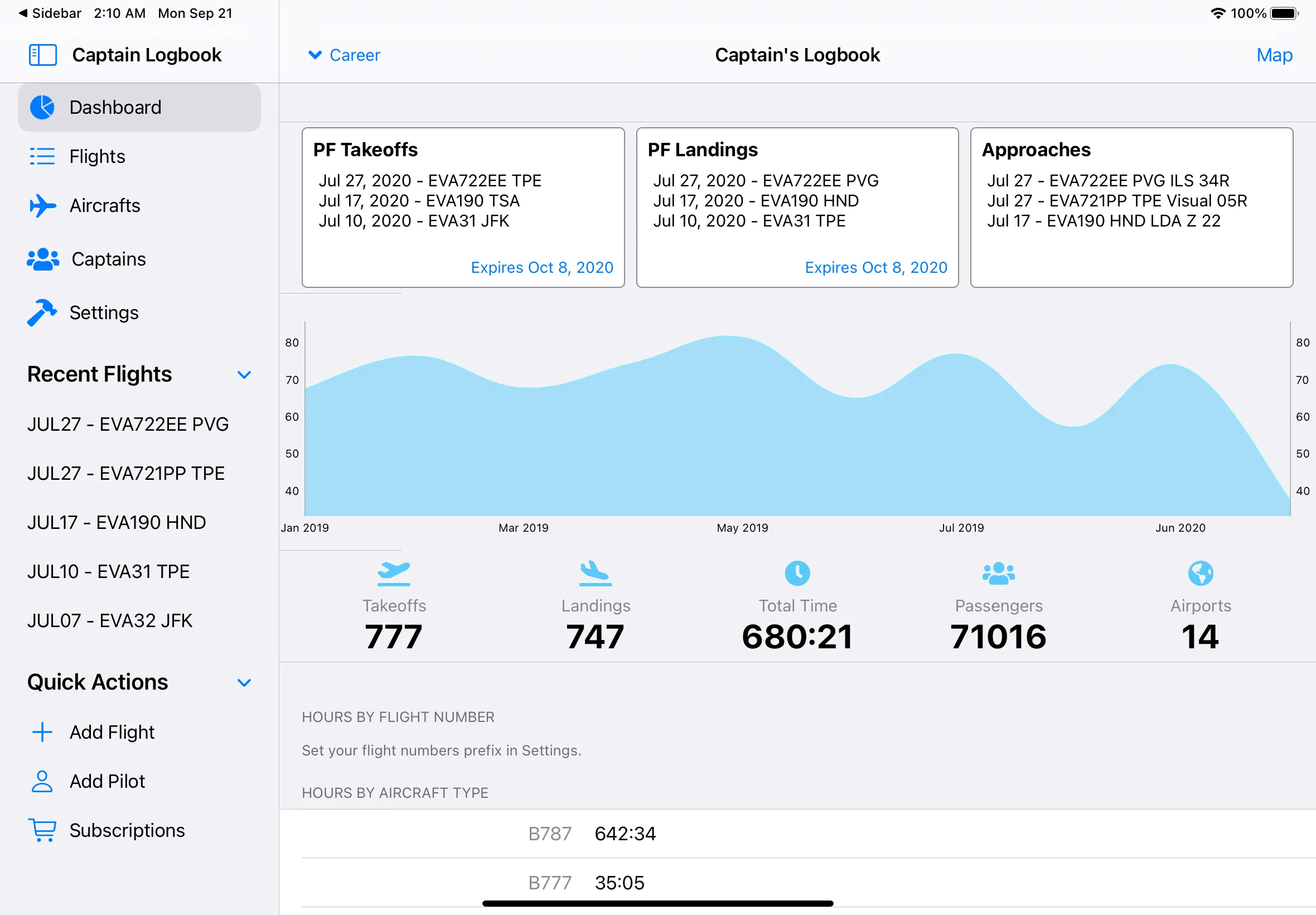
Task: Click the Takeoffs plane icon
Action: pos(394,574)
